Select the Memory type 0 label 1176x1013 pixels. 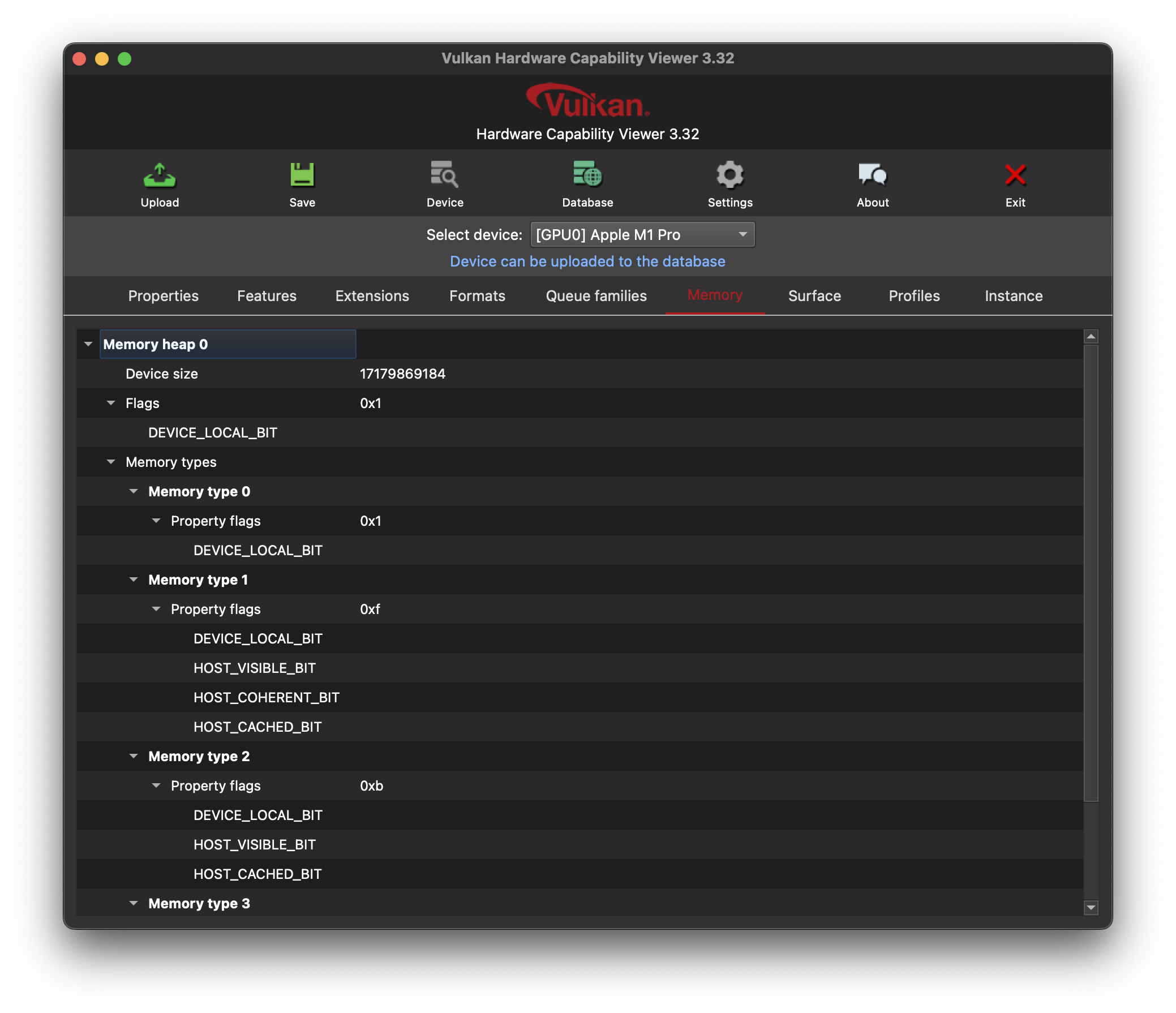199,491
